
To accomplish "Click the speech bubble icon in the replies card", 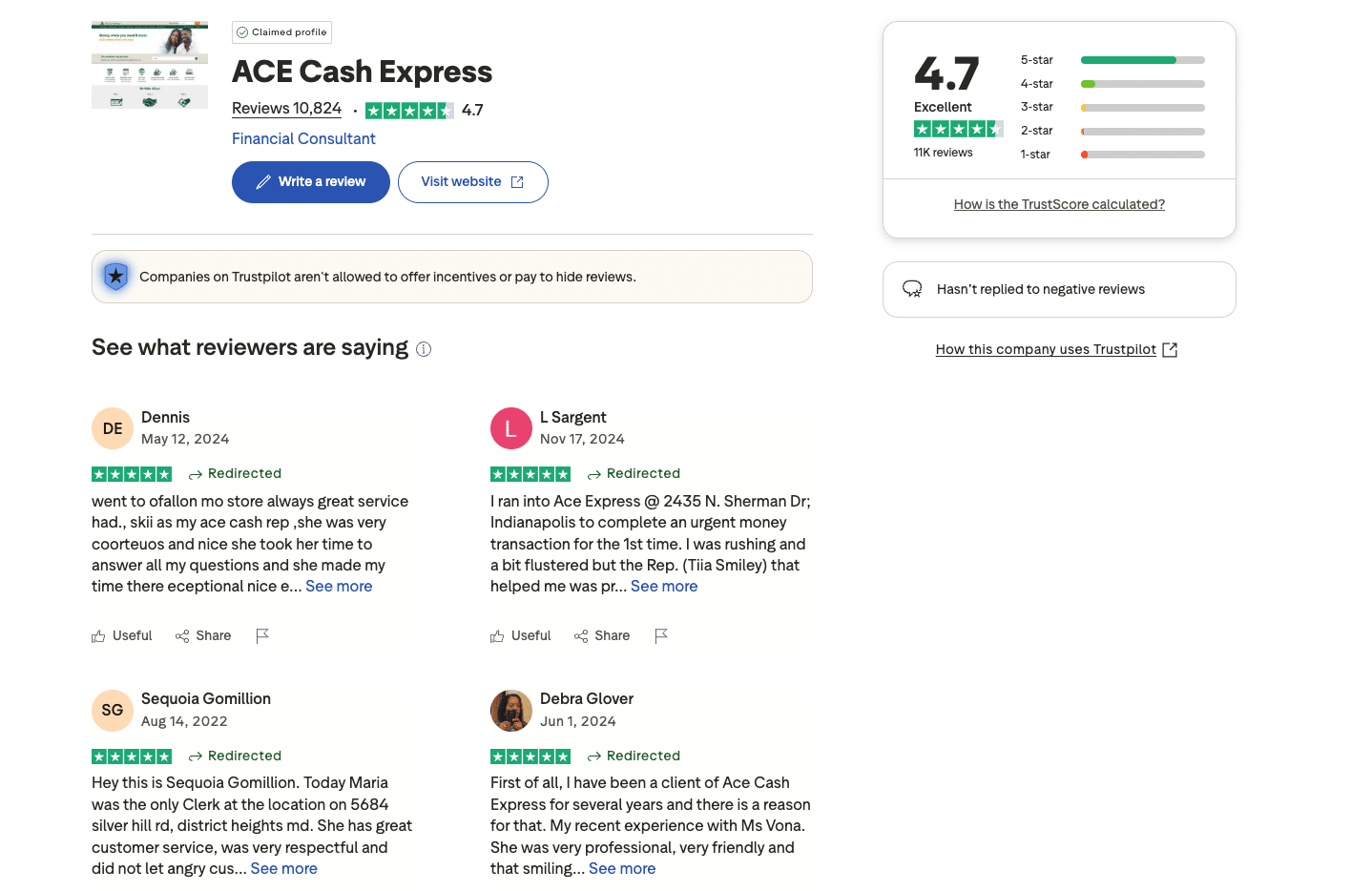I will click(912, 289).
